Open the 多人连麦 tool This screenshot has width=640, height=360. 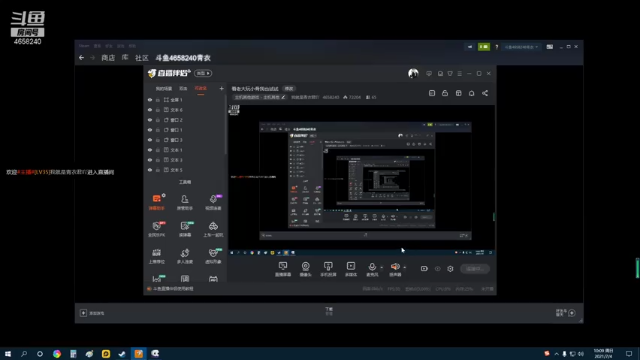[x=185, y=256]
